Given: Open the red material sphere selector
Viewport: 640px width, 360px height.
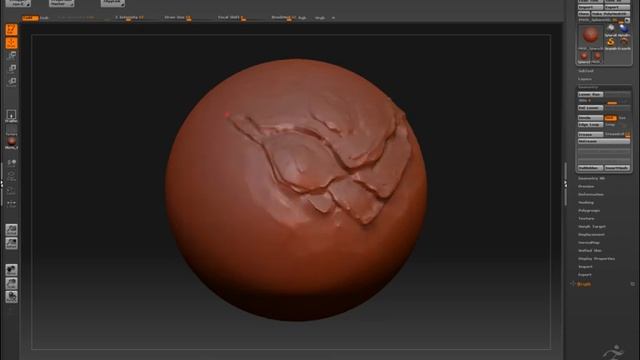Looking at the screenshot, I should pos(11,143).
